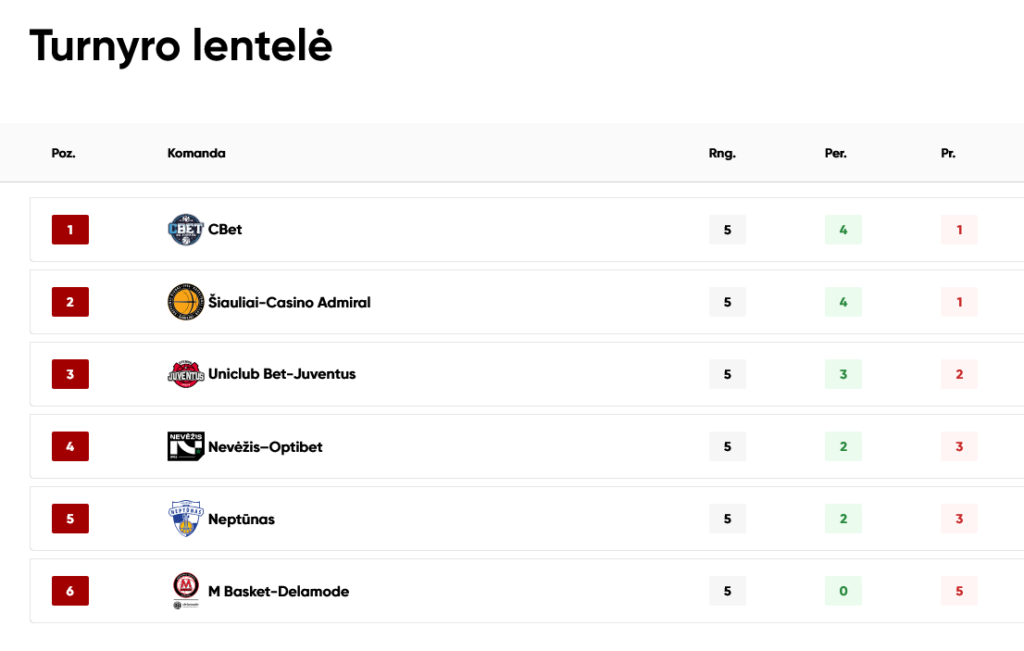
Task: Click the CBet team logo
Action: [x=185, y=230]
